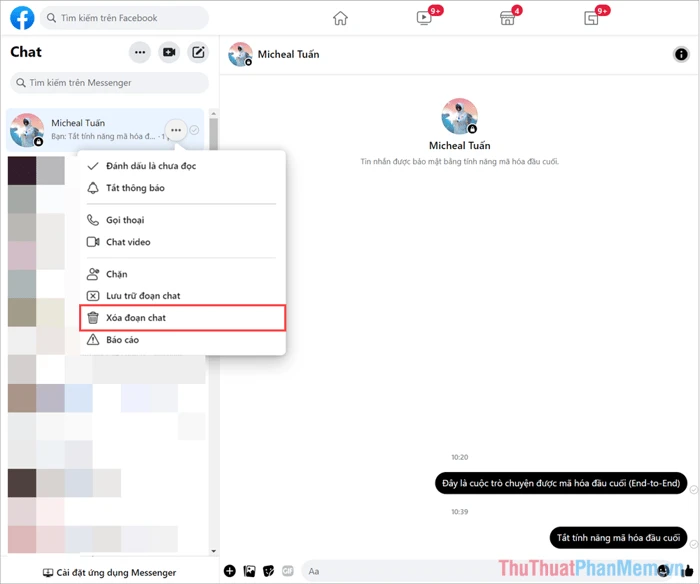Click the Micheal Tuấn avatar in chat header
This screenshot has width=700, height=584.
click(x=240, y=54)
